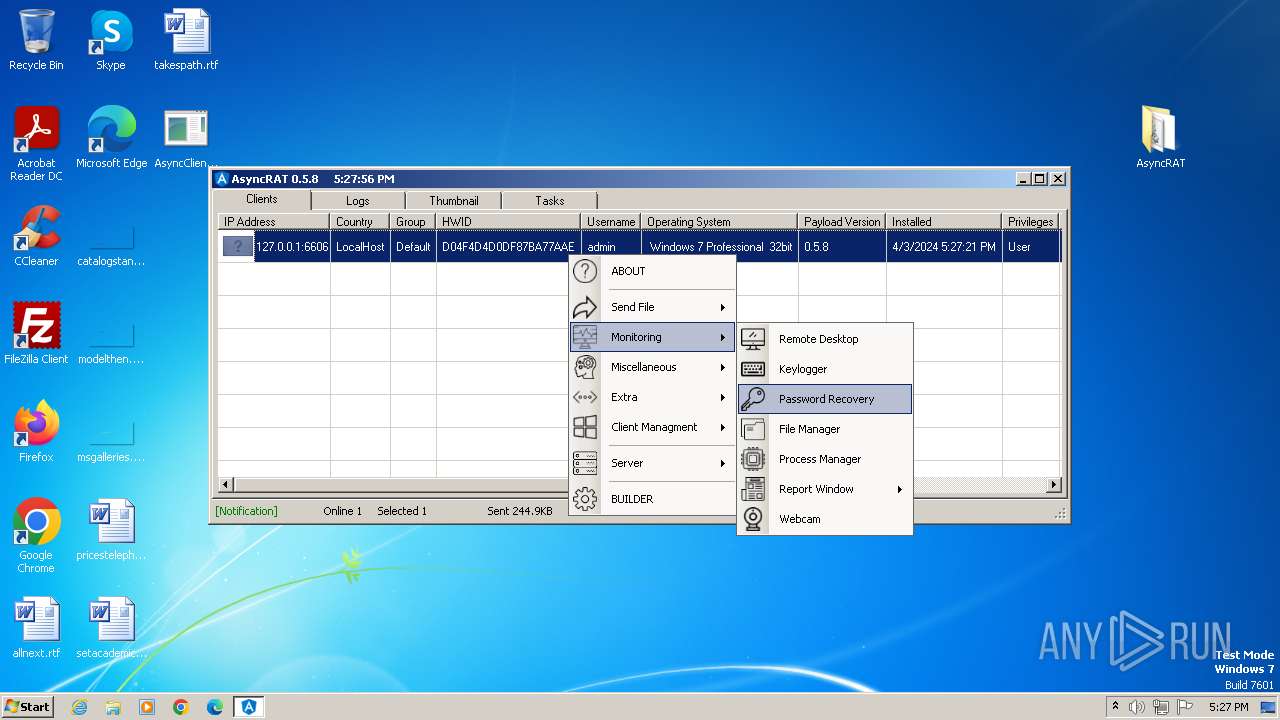Click the Keylogger keyboard icon
Image resolution: width=1280 pixels, height=720 pixels.
click(753, 369)
